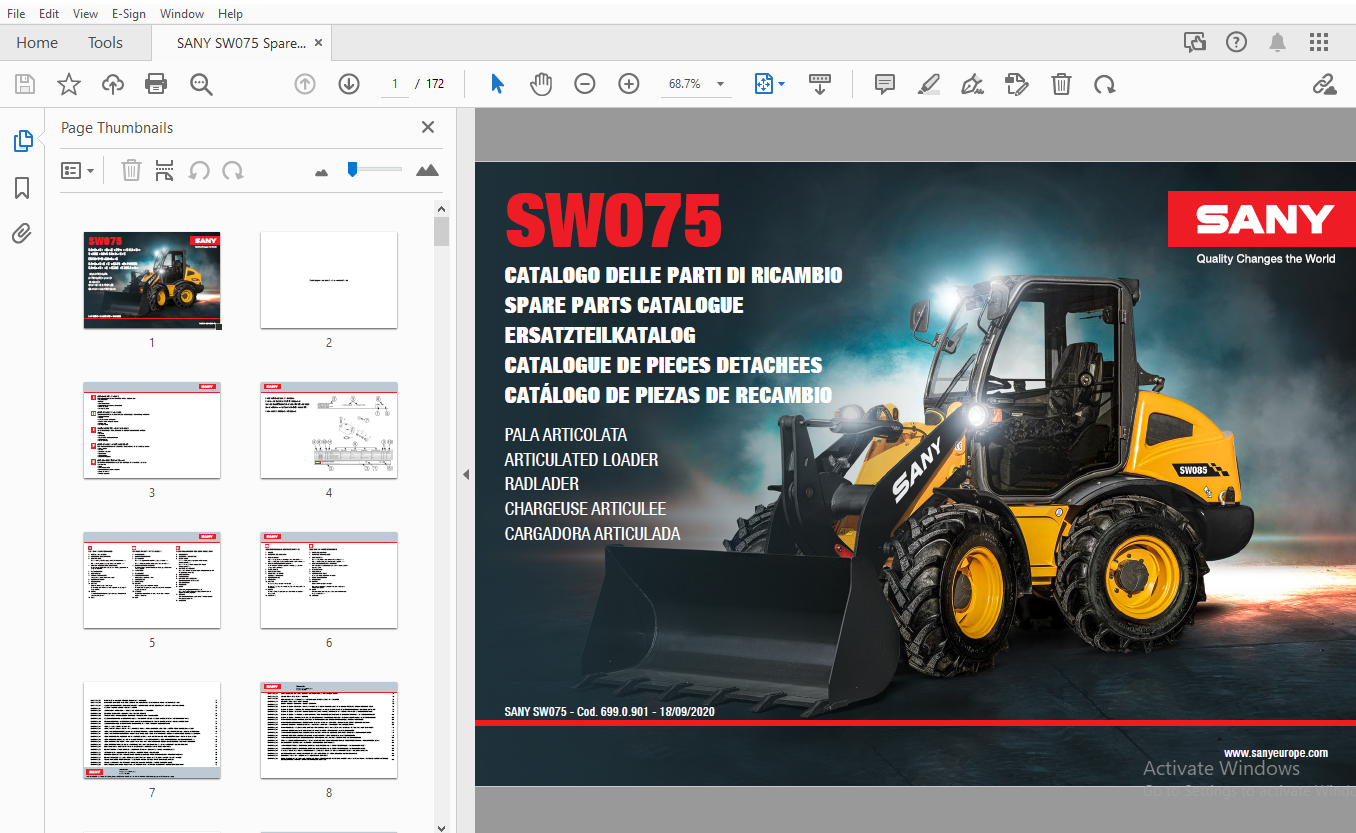This screenshot has height=833, width=1356.
Task: Delete selected pages in thumbnails panel
Action: click(131, 170)
